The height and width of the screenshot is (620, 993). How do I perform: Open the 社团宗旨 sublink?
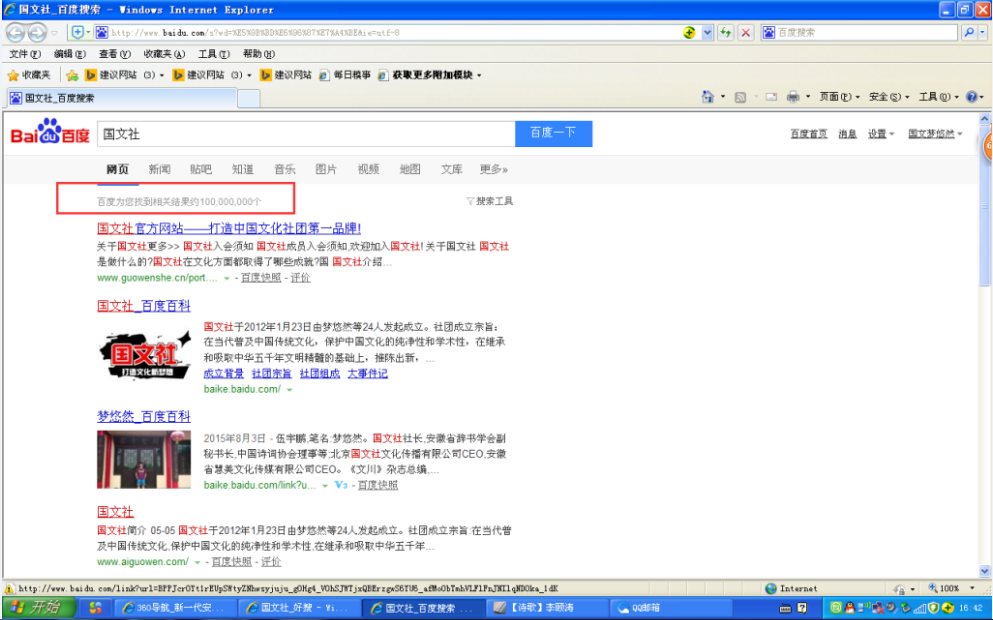coord(272,374)
